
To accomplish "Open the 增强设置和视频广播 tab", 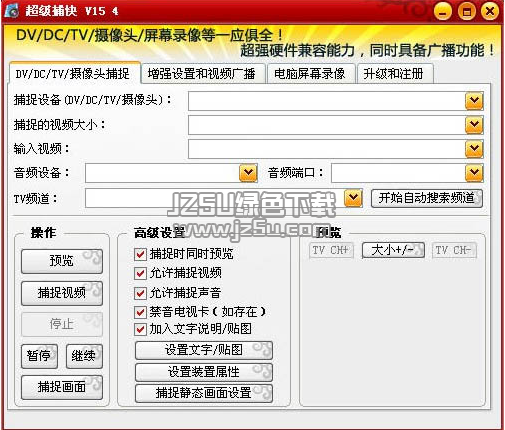I will [x=203, y=73].
